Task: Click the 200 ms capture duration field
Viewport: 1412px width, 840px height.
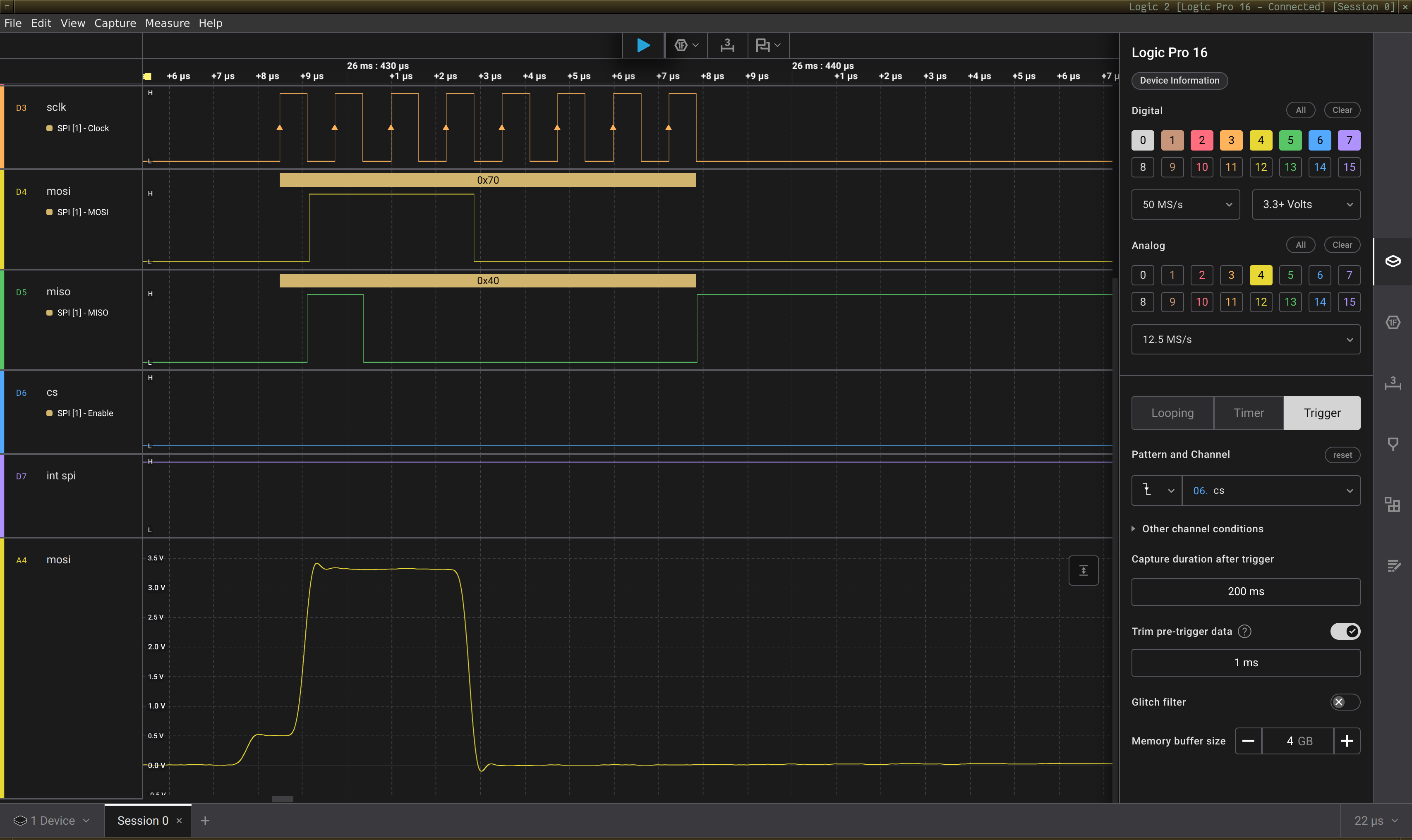Action: [x=1246, y=591]
